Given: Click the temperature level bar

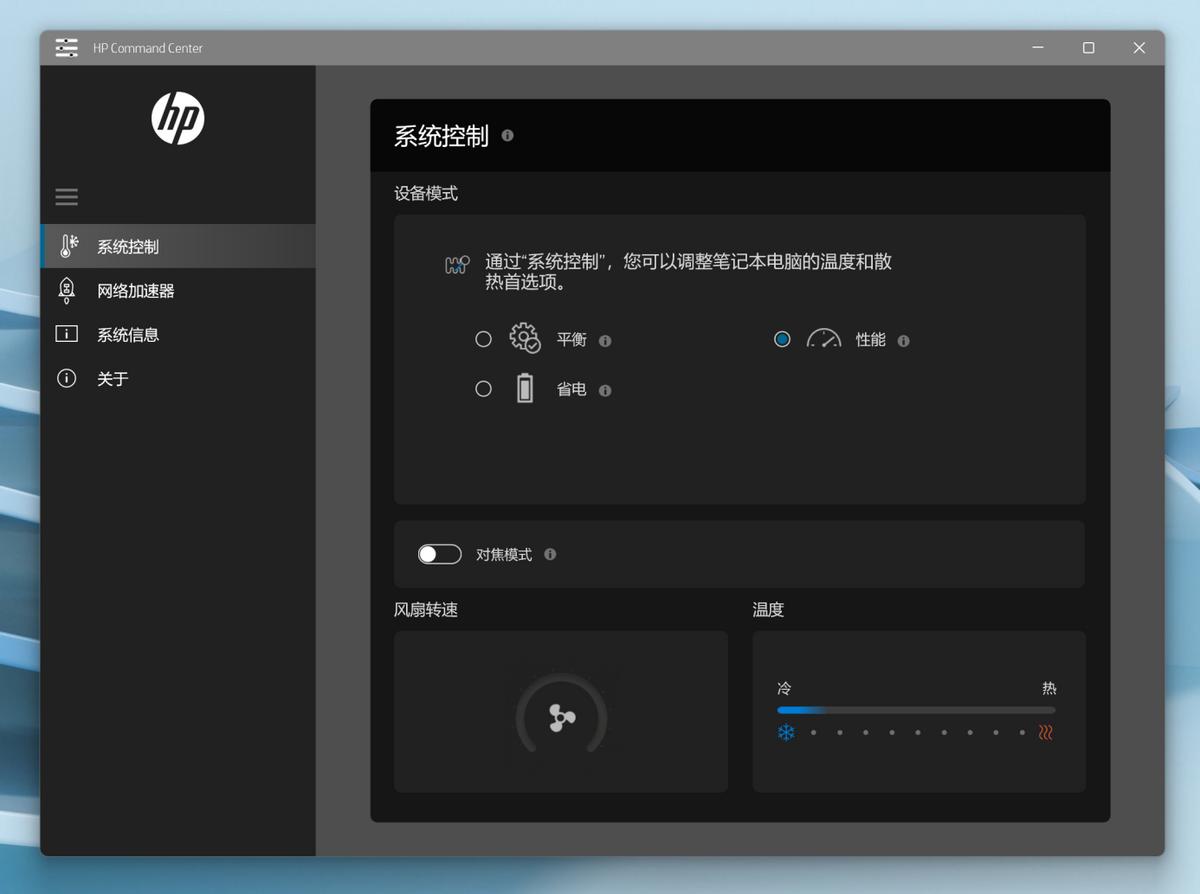Looking at the screenshot, I should 916,710.
